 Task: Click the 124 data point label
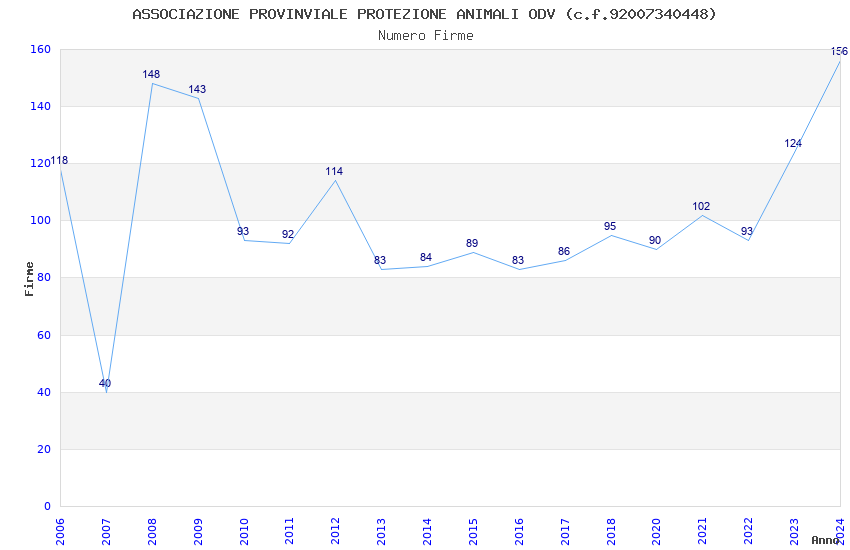click(793, 143)
